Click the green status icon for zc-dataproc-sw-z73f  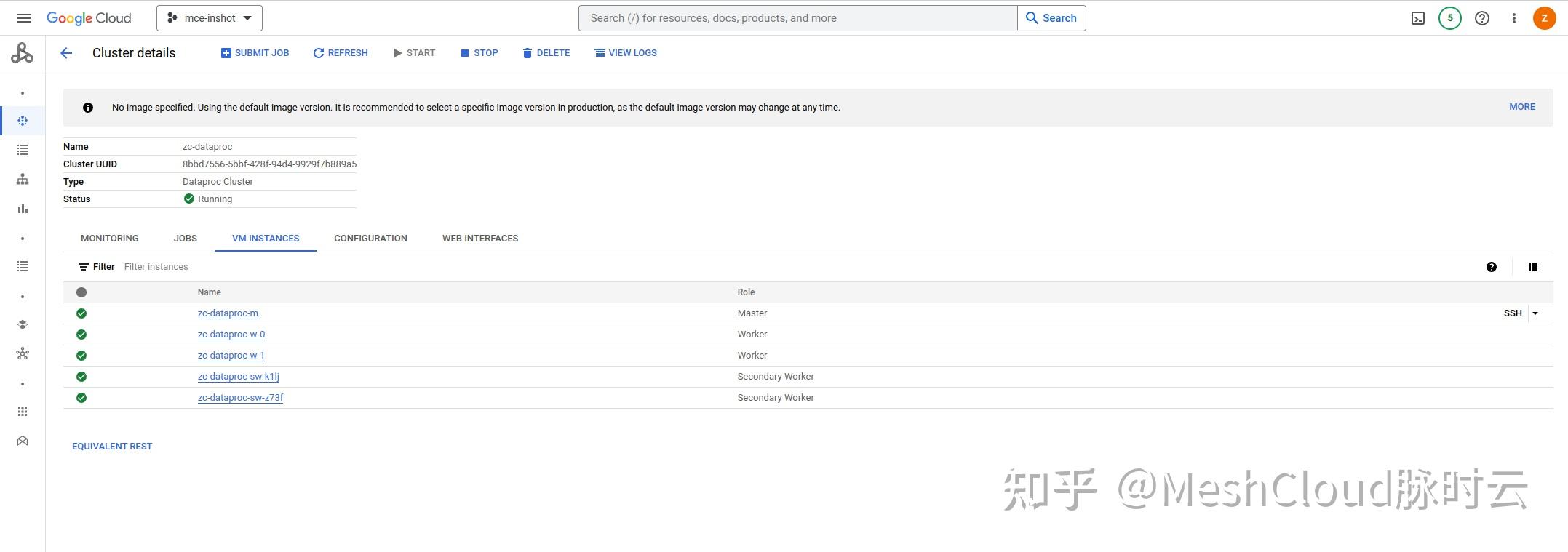click(x=81, y=398)
